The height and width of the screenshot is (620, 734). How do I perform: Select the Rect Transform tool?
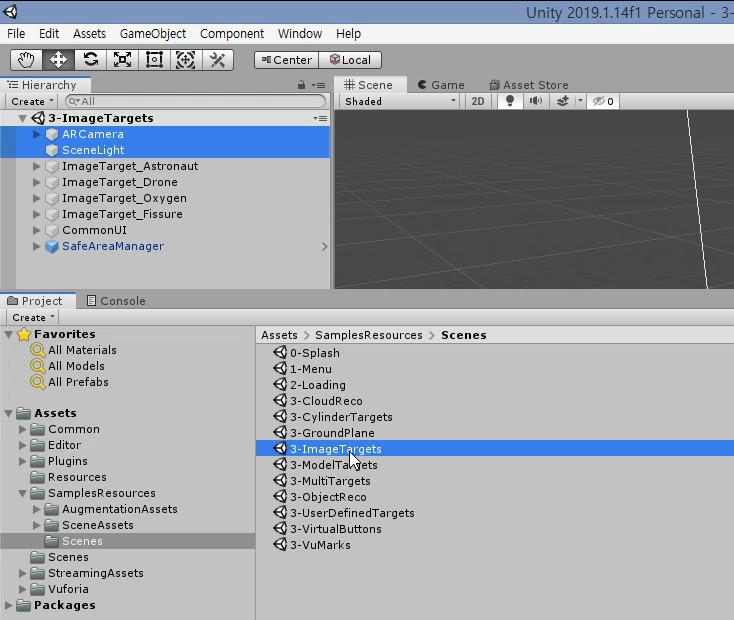(154, 60)
